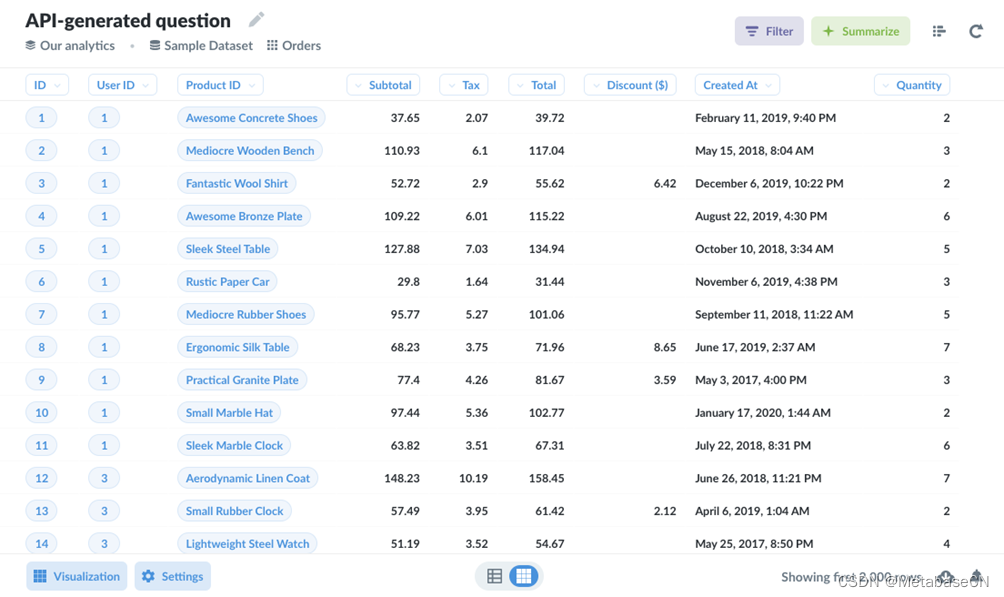The height and width of the screenshot is (597, 1004).
Task: Select total value 39.72
Action: pos(549,118)
